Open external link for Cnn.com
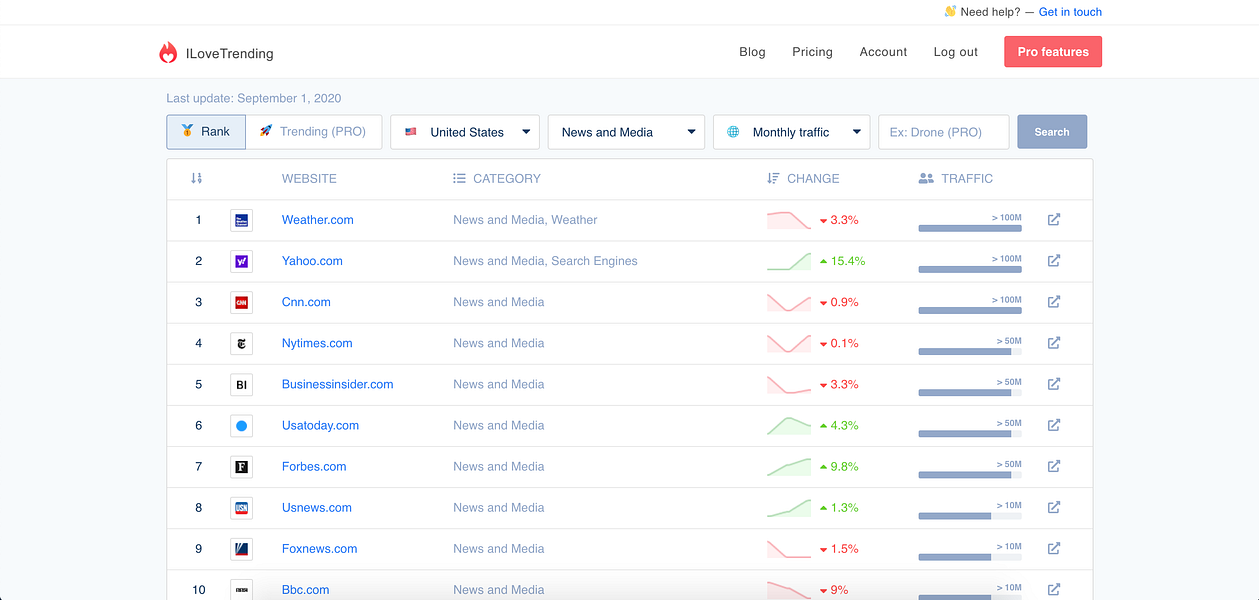Screen dimensions: 1259x600 click(1054, 301)
